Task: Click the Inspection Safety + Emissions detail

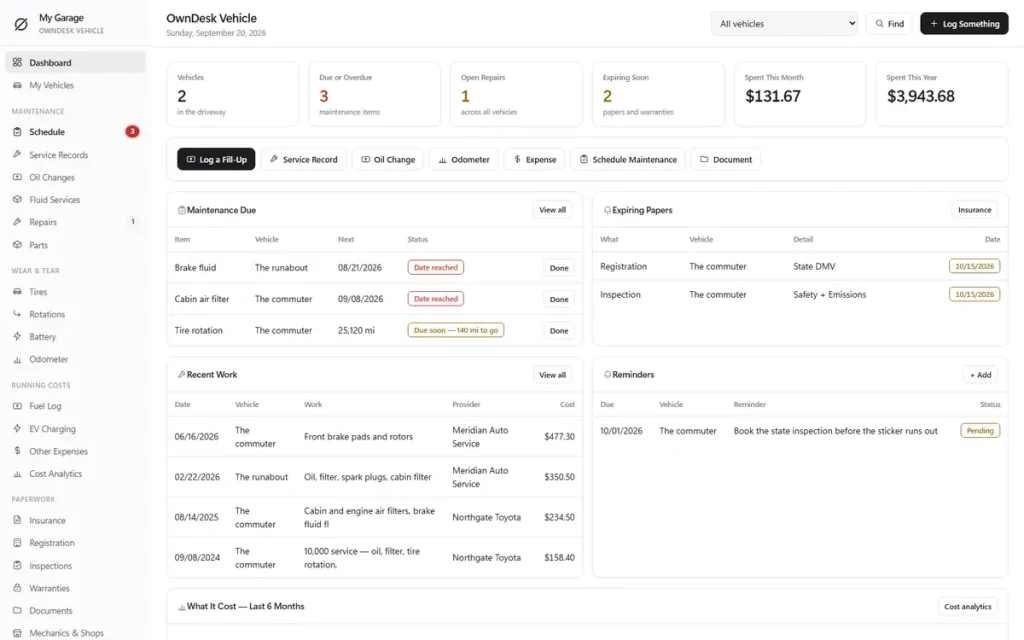Action: tap(829, 295)
